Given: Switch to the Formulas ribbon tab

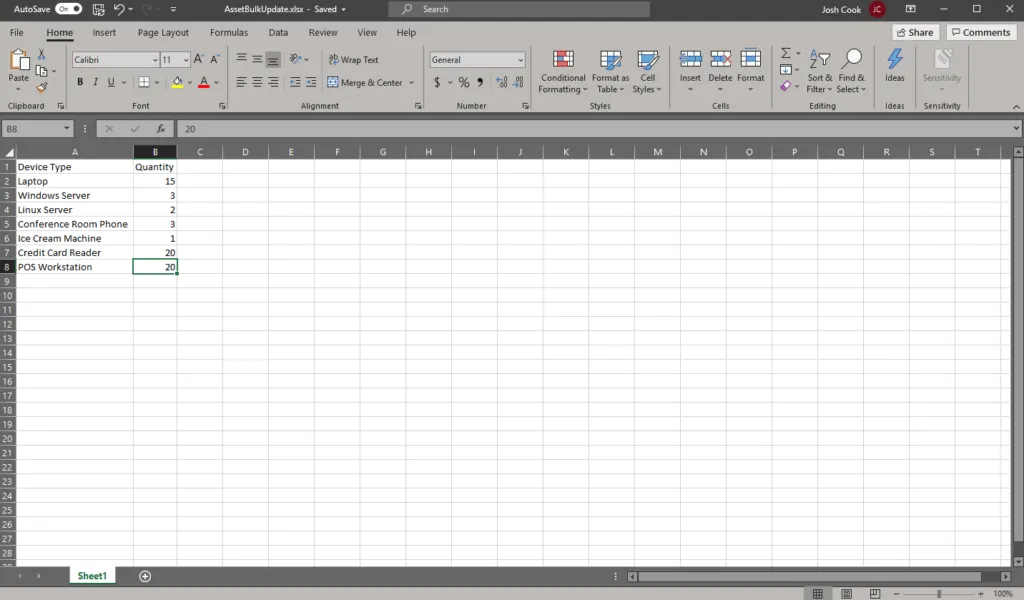Looking at the screenshot, I should click(229, 32).
